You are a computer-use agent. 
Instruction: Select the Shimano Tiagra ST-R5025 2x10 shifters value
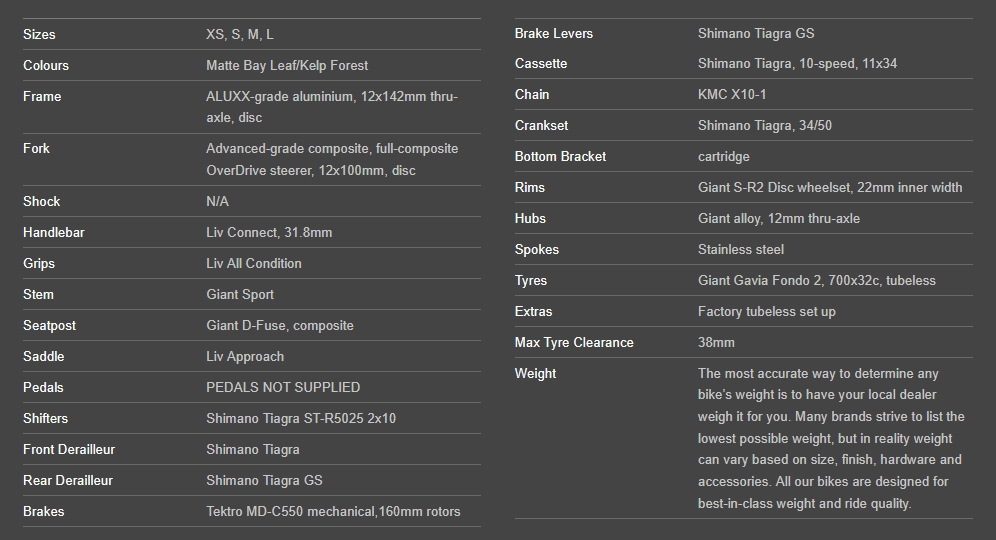301,418
